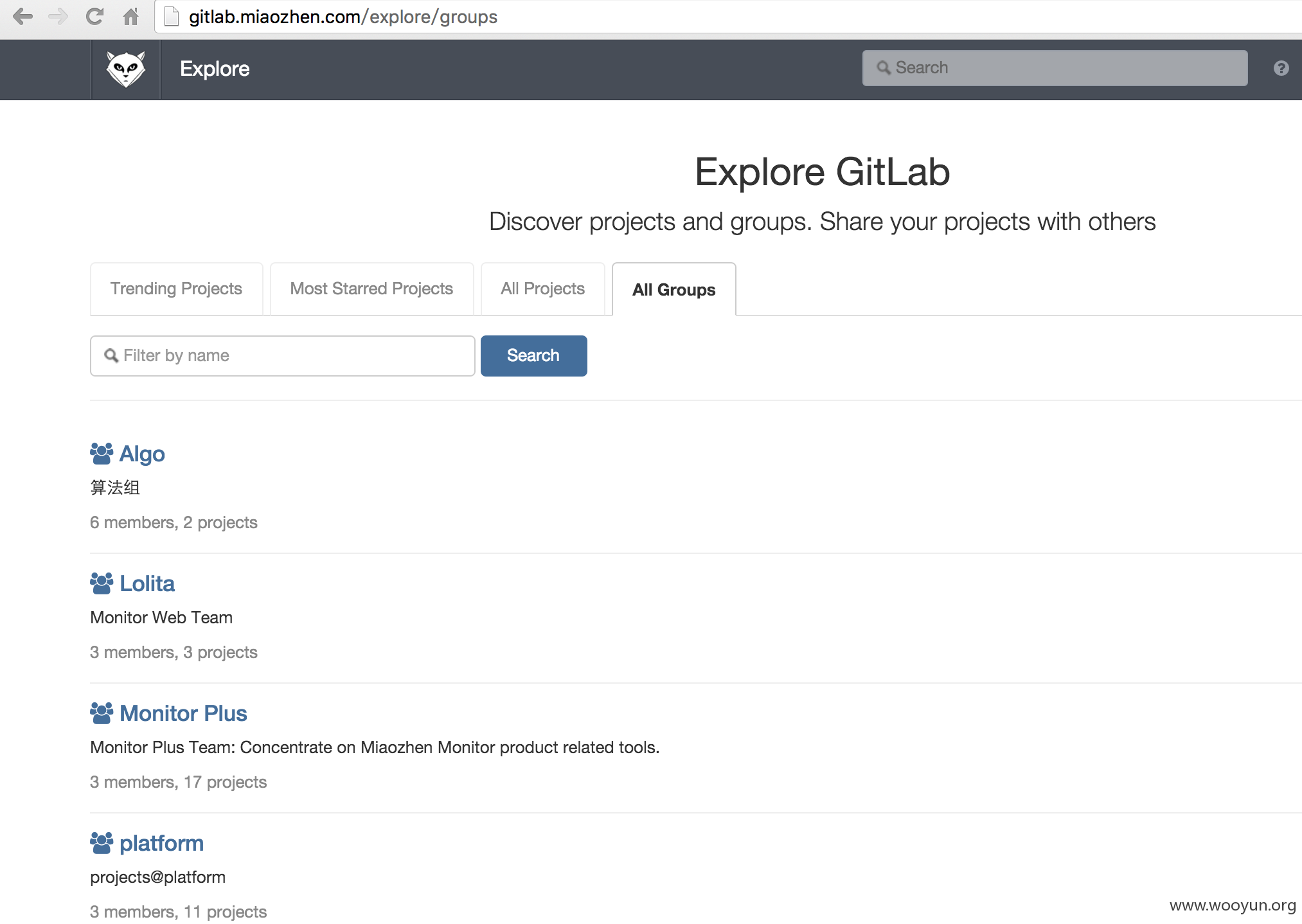1302x924 pixels.
Task: Click the Explore header title
Action: pos(215,69)
